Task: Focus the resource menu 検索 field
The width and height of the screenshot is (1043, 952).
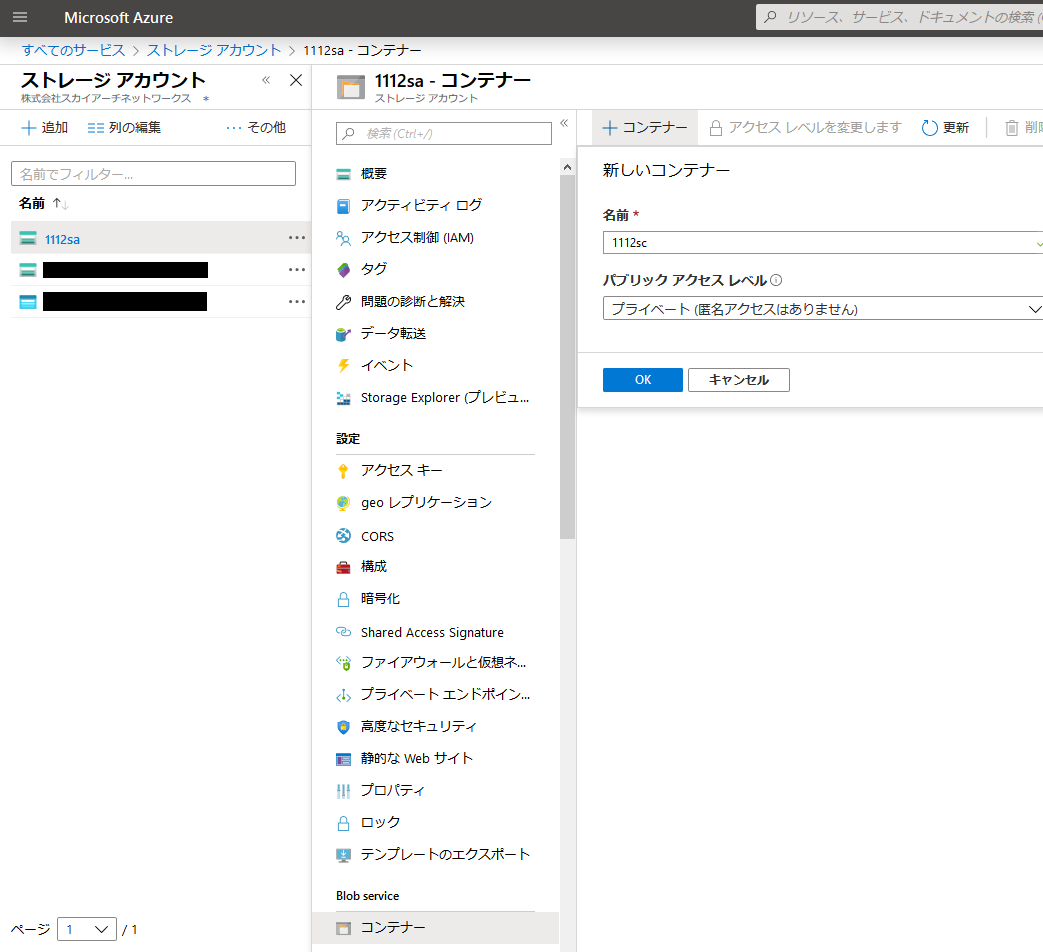Action: tap(444, 134)
